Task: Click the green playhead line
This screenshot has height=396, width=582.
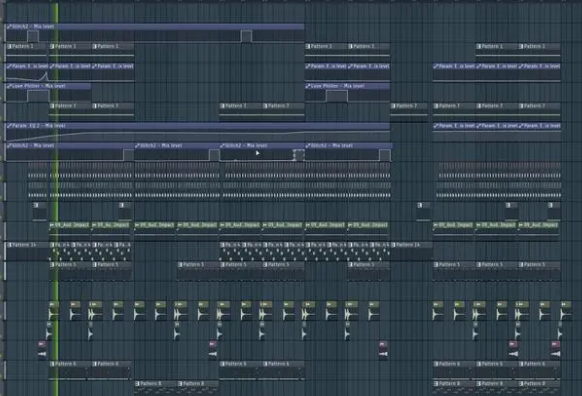Action: pos(57,200)
